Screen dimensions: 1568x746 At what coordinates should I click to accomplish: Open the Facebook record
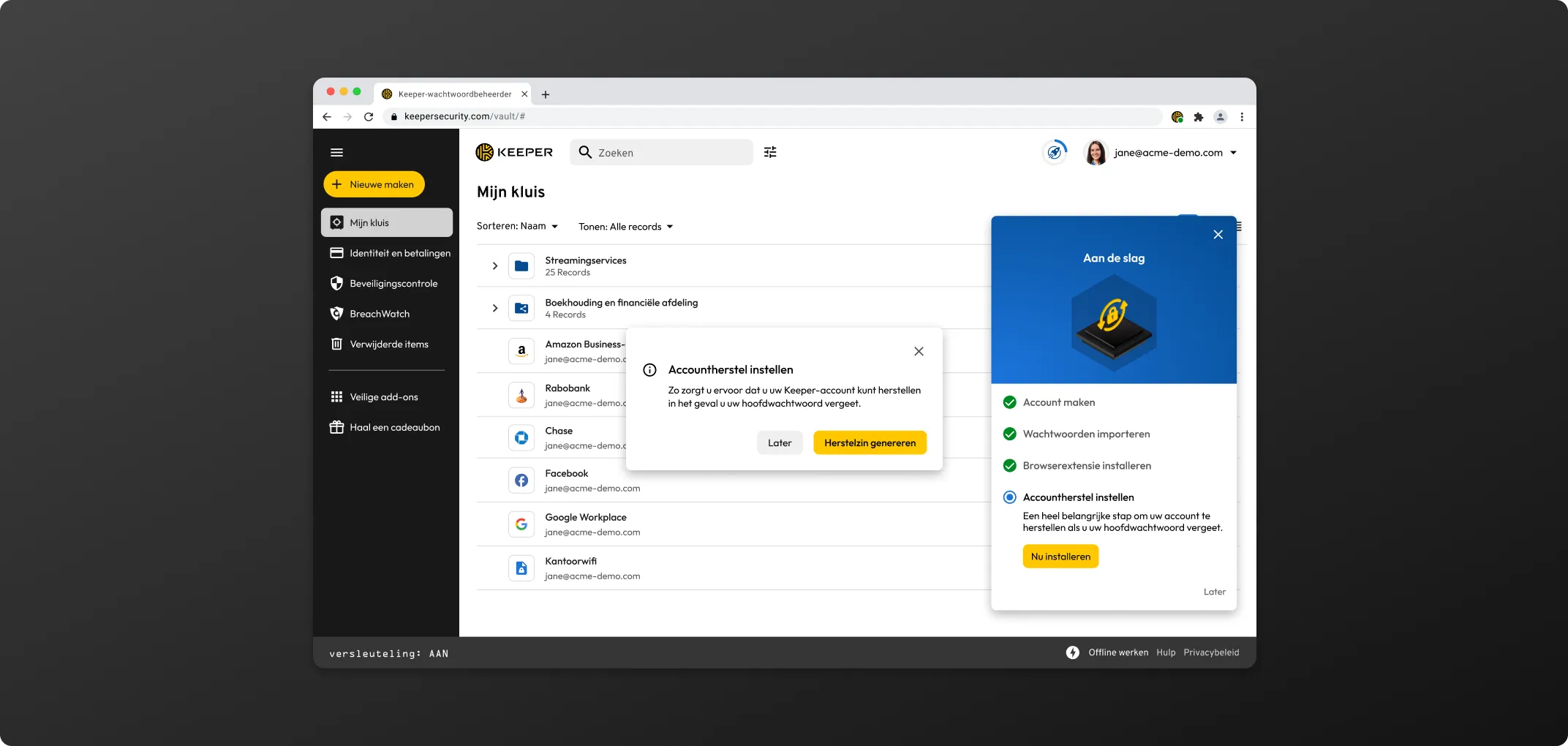733,481
